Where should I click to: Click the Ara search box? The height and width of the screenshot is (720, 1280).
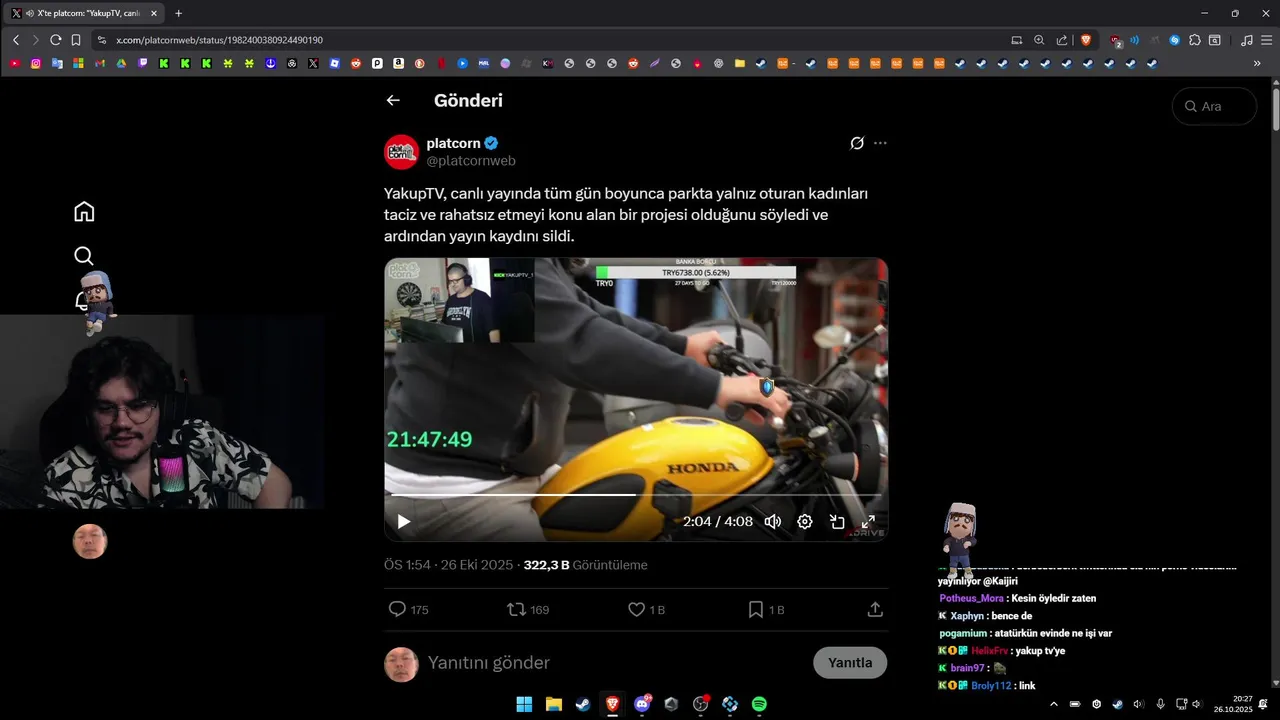tap(1215, 106)
